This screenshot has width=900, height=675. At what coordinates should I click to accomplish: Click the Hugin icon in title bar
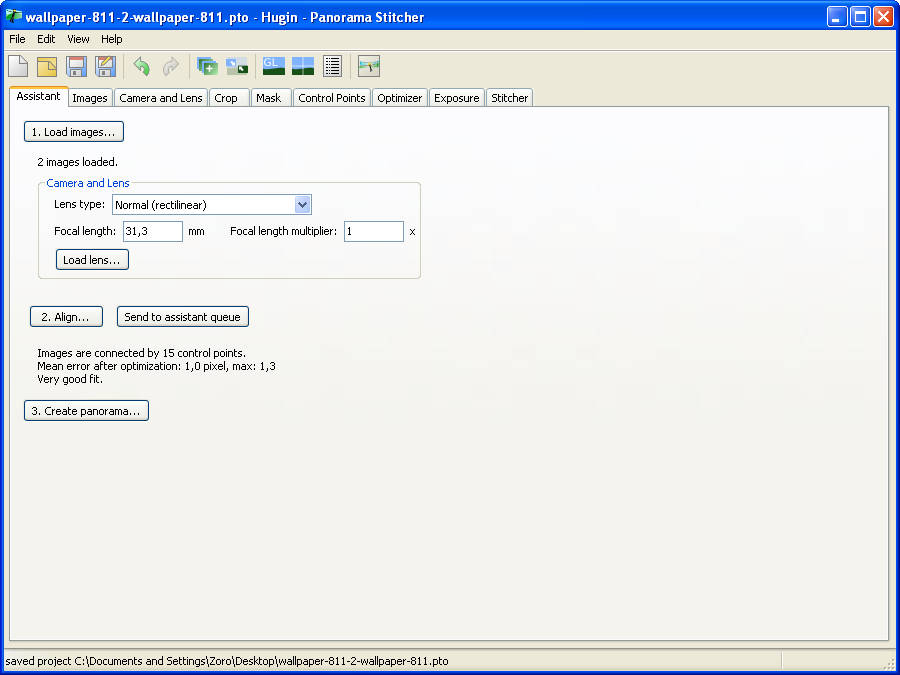pyautogui.click(x=13, y=17)
